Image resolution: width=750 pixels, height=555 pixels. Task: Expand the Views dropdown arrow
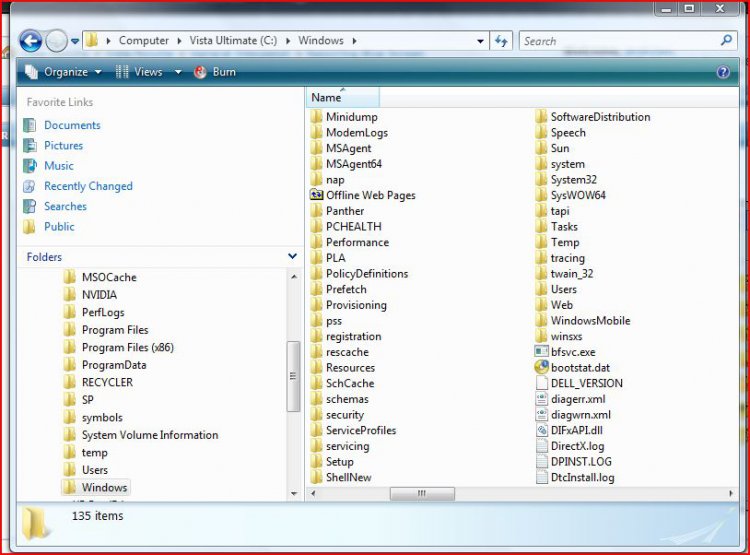[x=178, y=72]
